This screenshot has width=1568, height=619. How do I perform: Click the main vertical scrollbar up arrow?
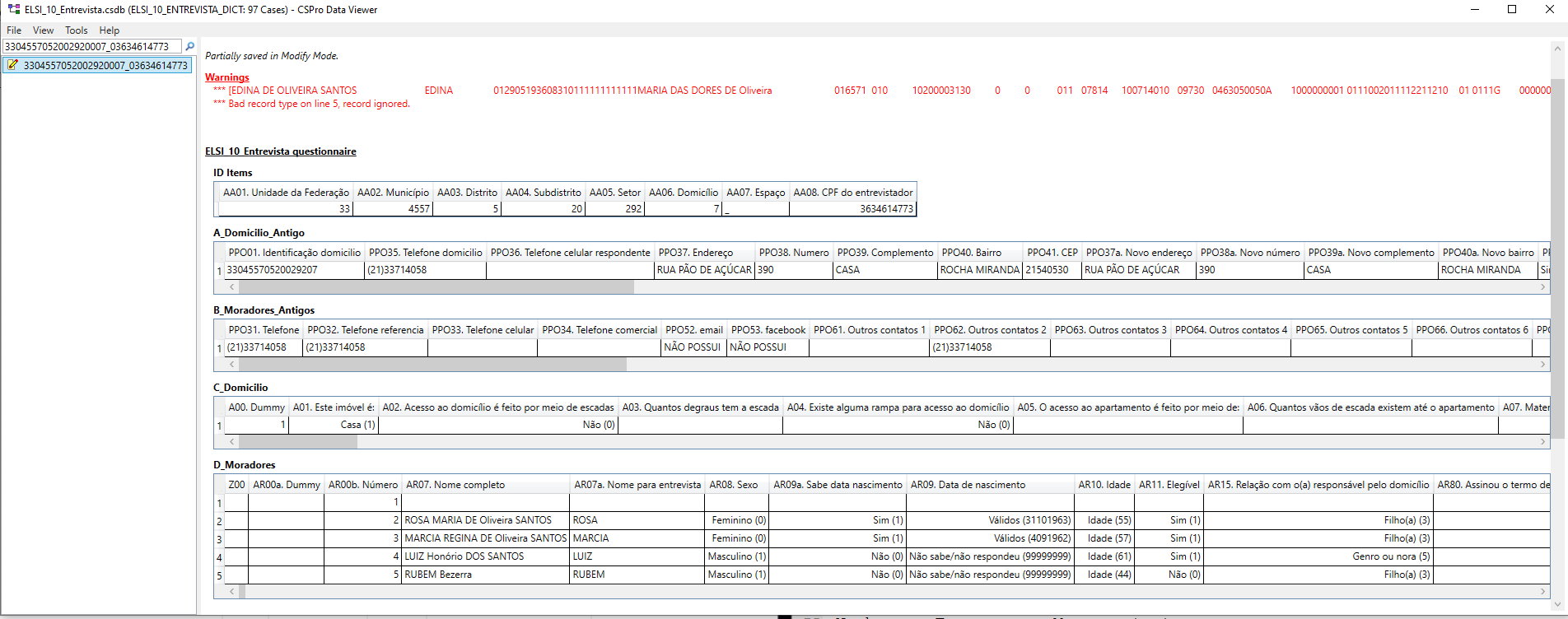point(1557,49)
